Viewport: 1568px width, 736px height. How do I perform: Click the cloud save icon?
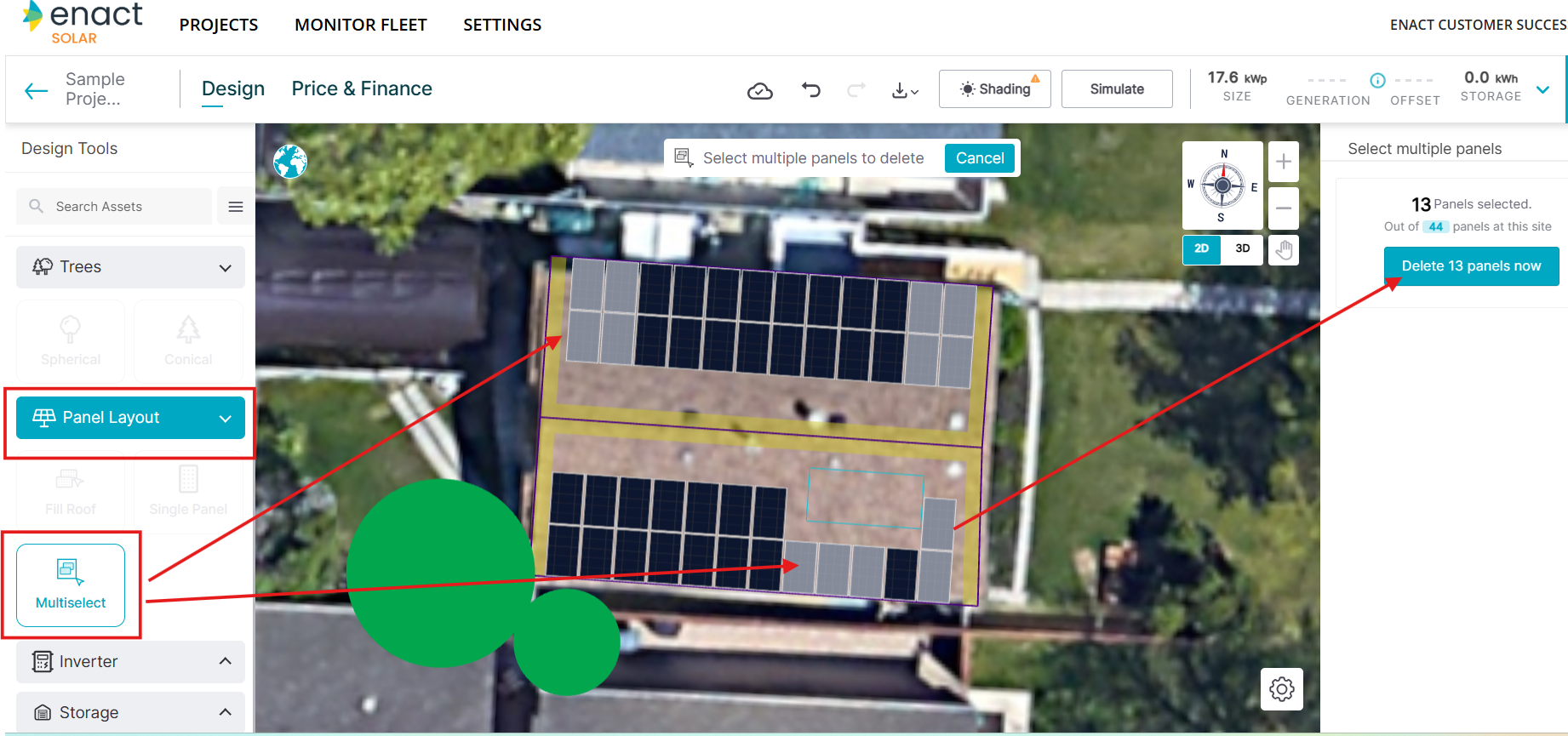tap(759, 90)
